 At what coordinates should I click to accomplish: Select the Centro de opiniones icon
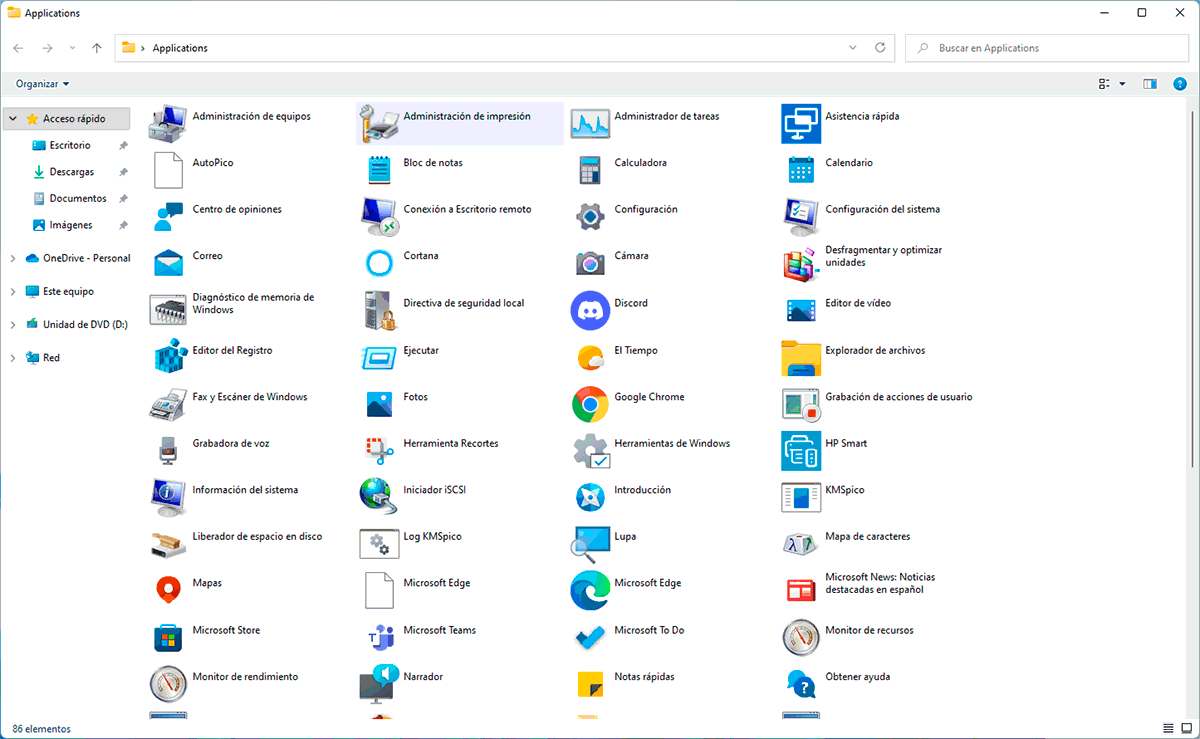[x=168, y=216]
